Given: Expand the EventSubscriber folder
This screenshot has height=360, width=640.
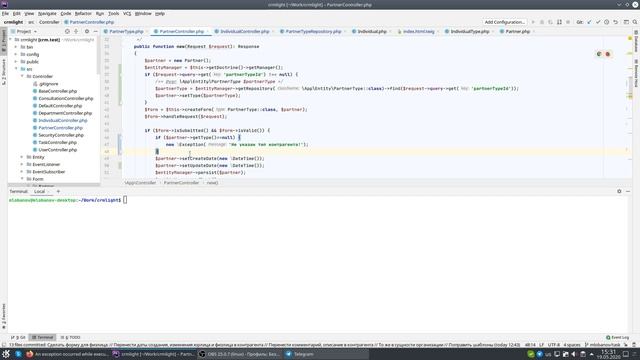Looking at the screenshot, I should (x=22, y=172).
